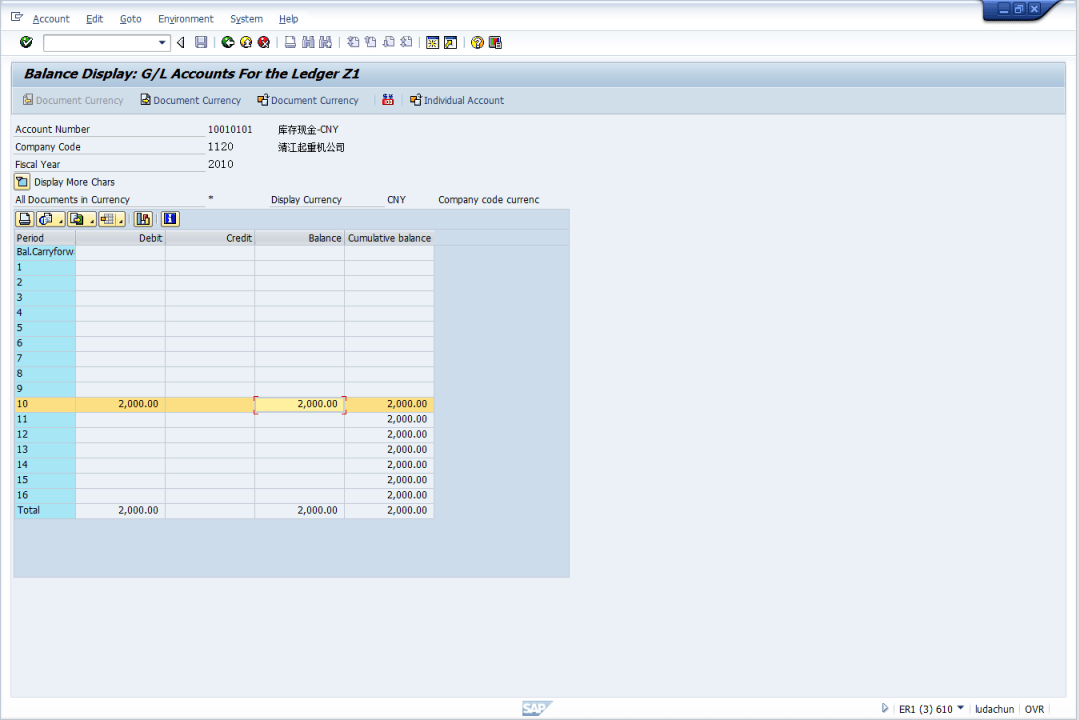Viewport: 1080px width, 720px height.
Task: Click the green Enter checkmark icon
Action: [x=26, y=42]
